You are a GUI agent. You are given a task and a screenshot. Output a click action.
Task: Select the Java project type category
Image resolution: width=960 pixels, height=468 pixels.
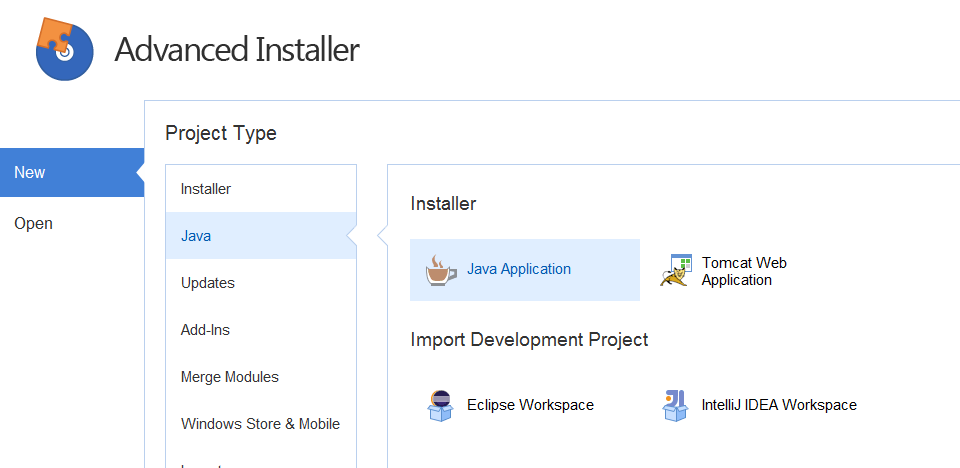pyautogui.click(x=196, y=236)
